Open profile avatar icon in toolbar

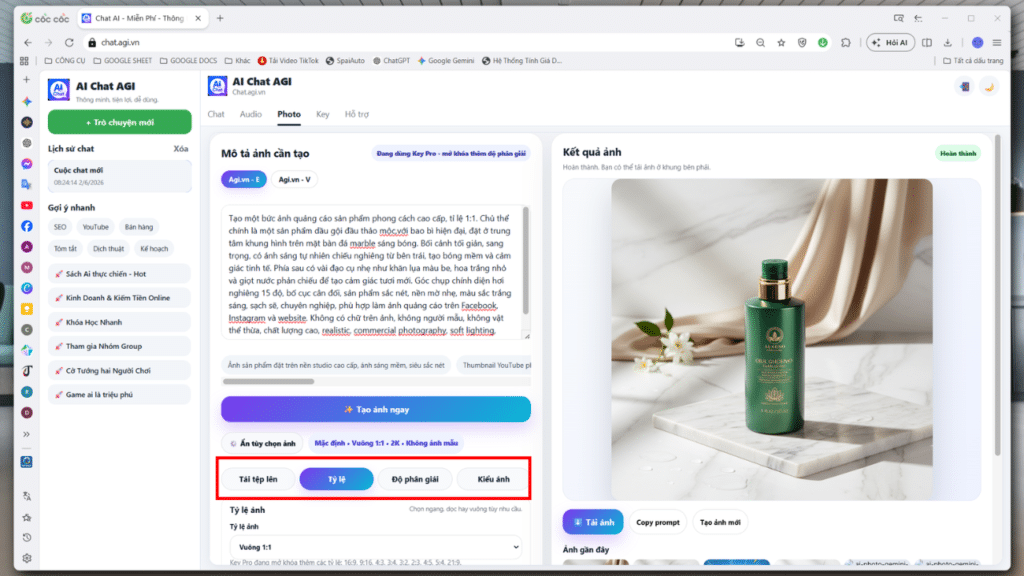click(978, 42)
